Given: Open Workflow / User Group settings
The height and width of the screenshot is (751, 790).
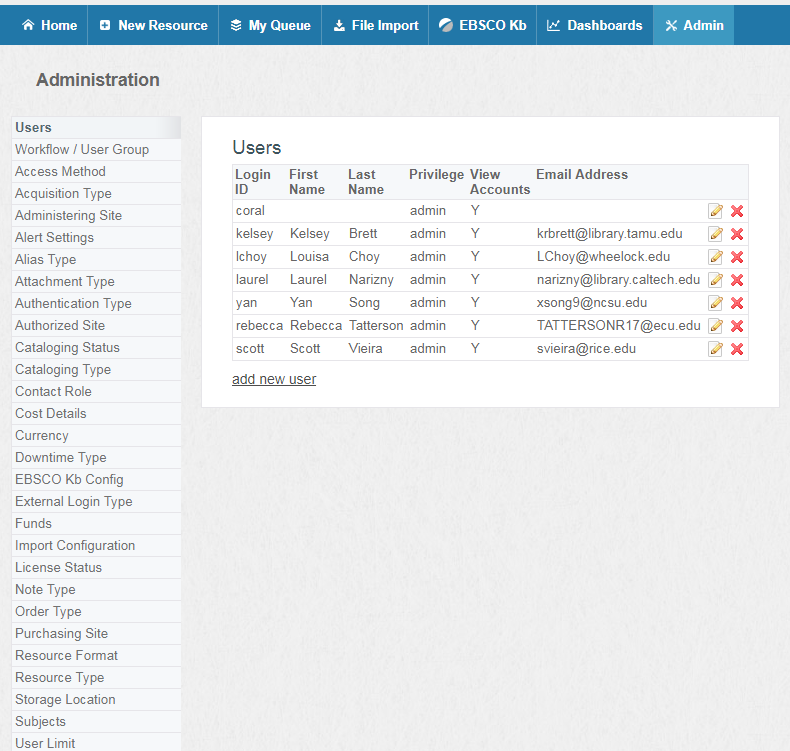Looking at the screenshot, I should pyautogui.click(x=96, y=150).
